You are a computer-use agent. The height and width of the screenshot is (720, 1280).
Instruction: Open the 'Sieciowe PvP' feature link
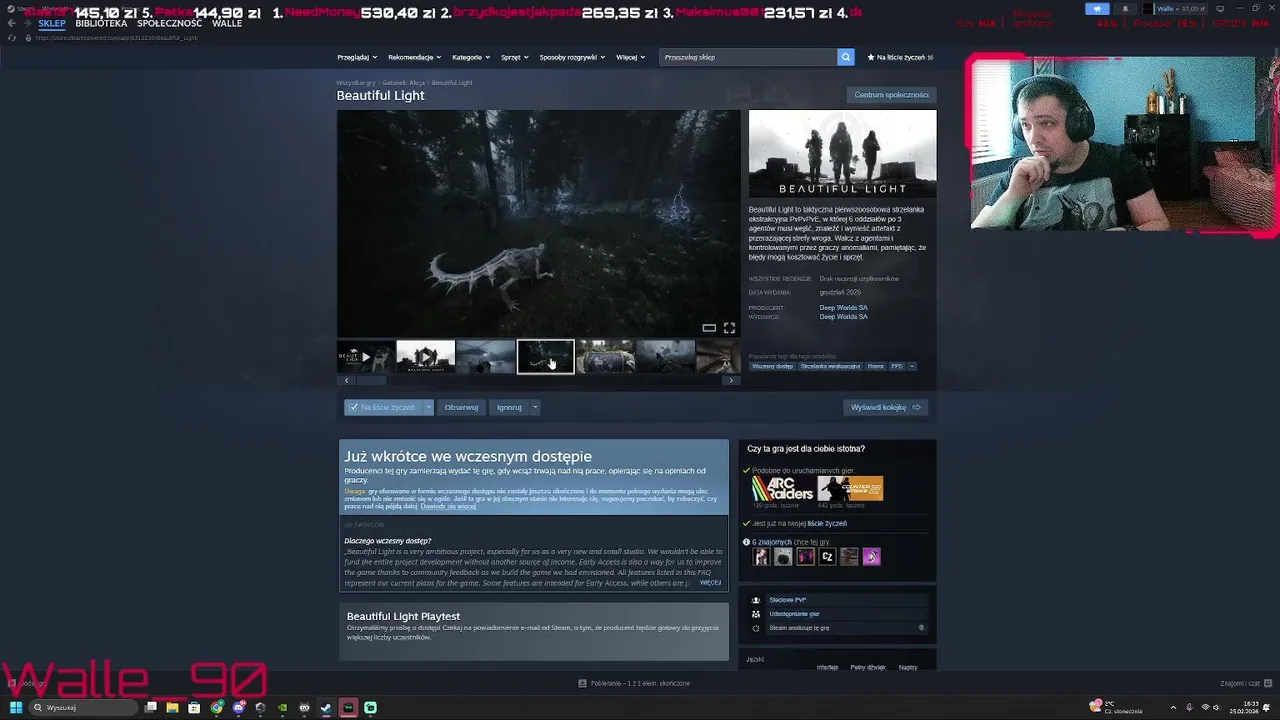coord(787,600)
